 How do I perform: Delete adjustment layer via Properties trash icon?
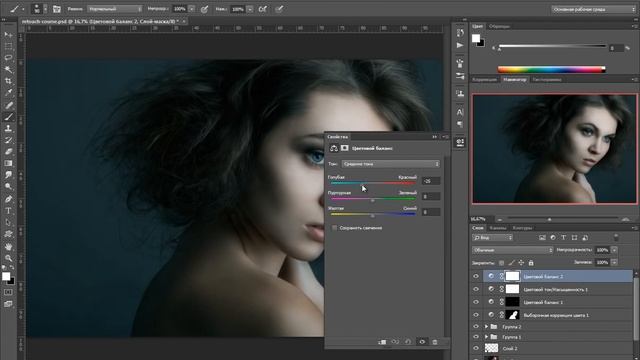[435, 342]
